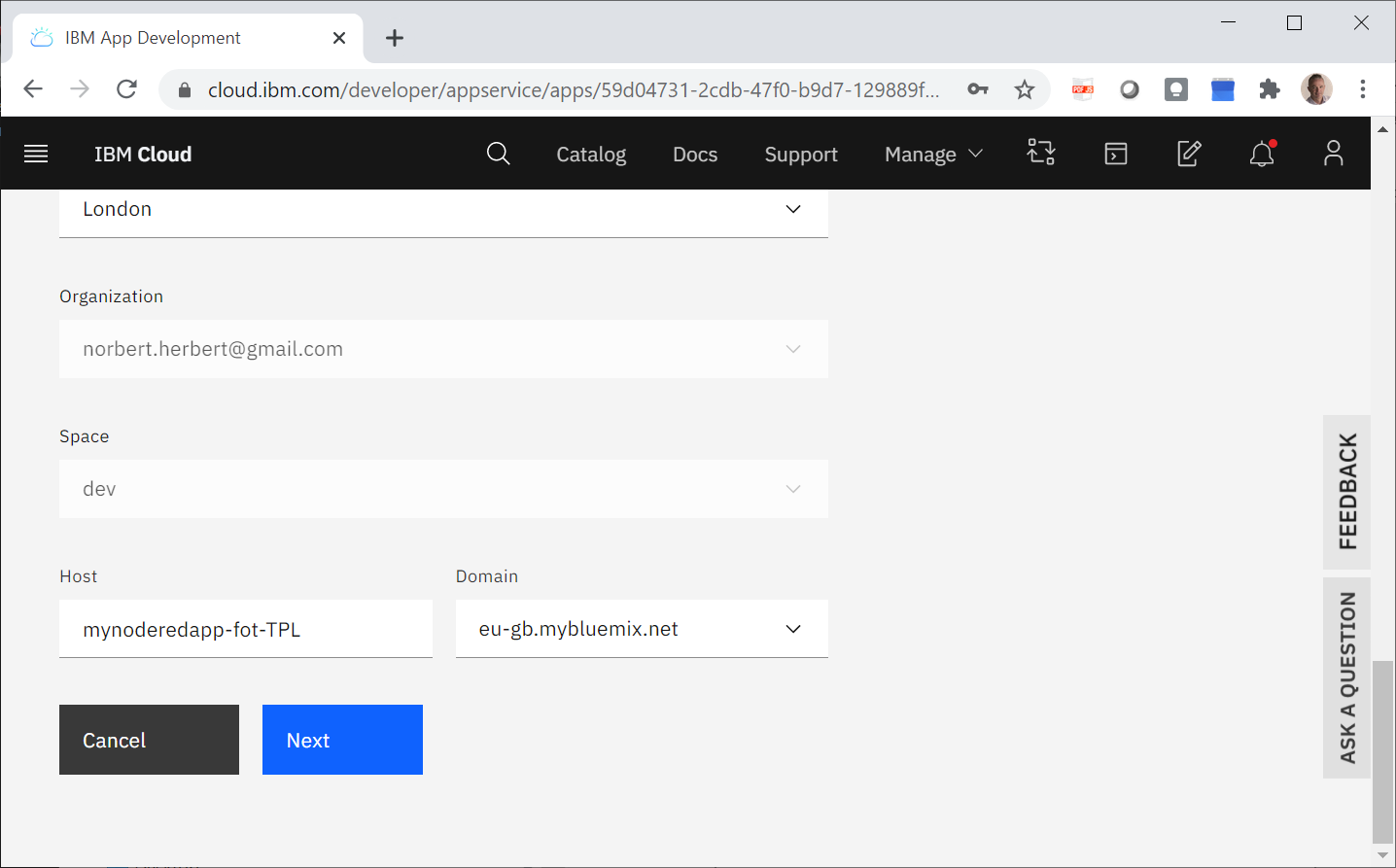
Task: Open Catalog in the top navigation
Action: 591,155
